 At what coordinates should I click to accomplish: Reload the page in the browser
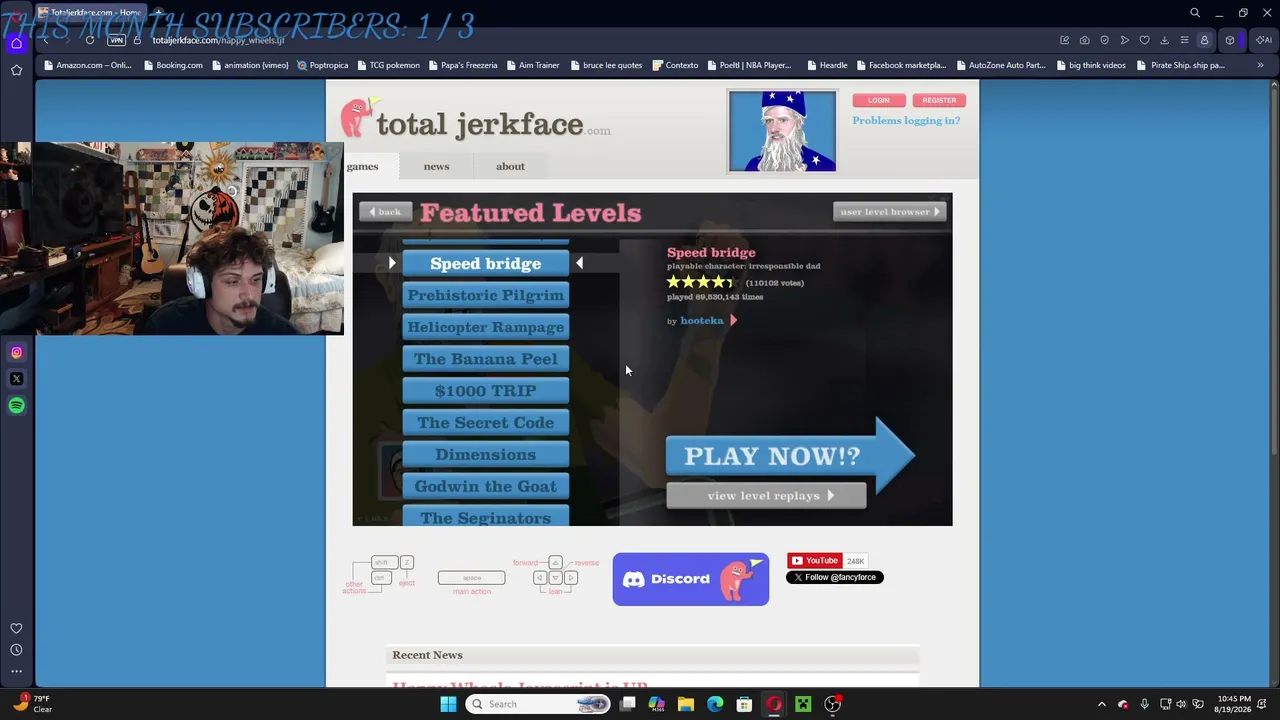[x=90, y=40]
